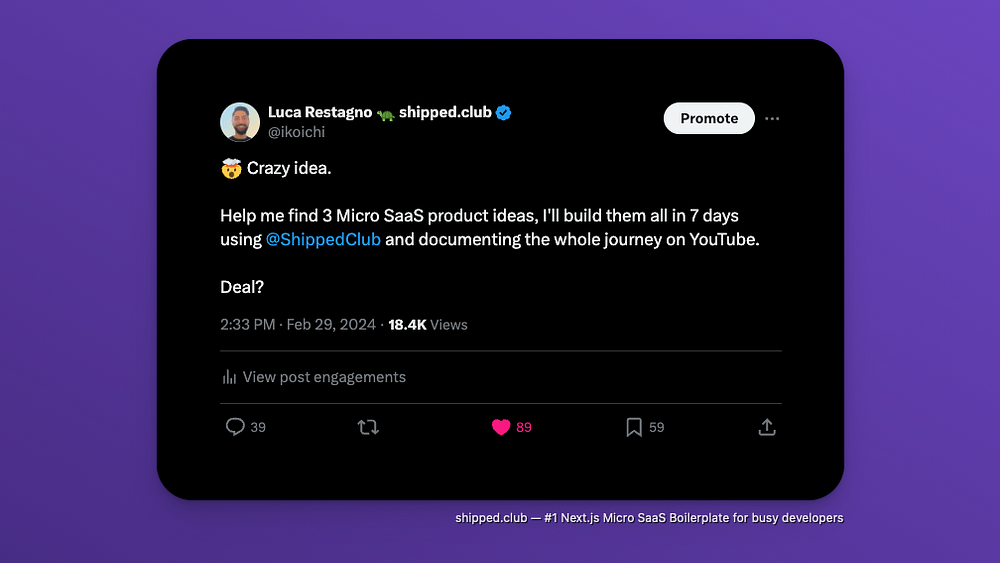This screenshot has width=1000, height=563.
Task: Open the three-dot more options menu
Action: pos(772,119)
